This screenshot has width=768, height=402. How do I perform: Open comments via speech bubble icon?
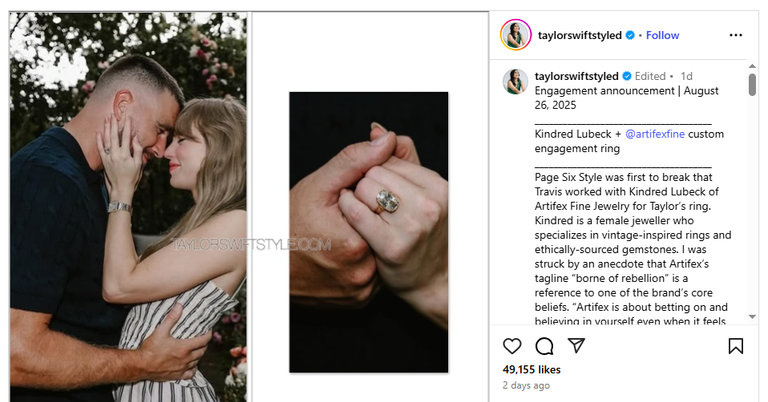(x=544, y=346)
